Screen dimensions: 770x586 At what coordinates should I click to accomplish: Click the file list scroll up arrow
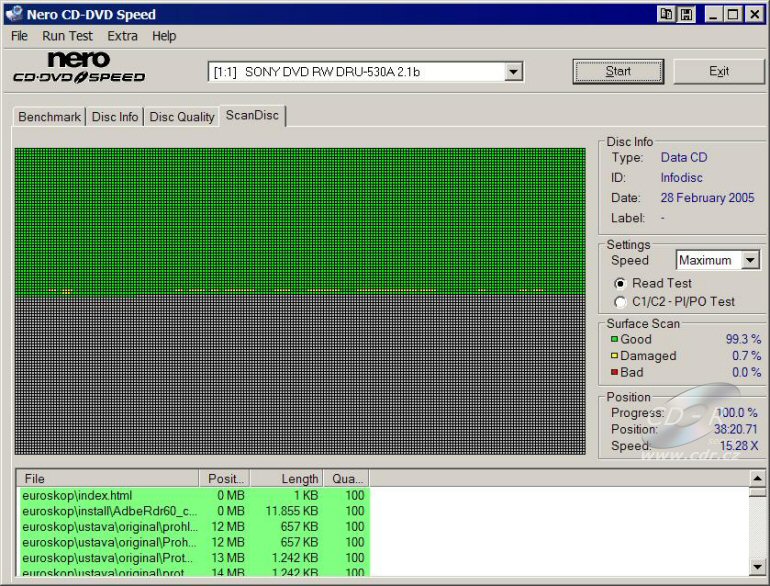[x=757, y=478]
